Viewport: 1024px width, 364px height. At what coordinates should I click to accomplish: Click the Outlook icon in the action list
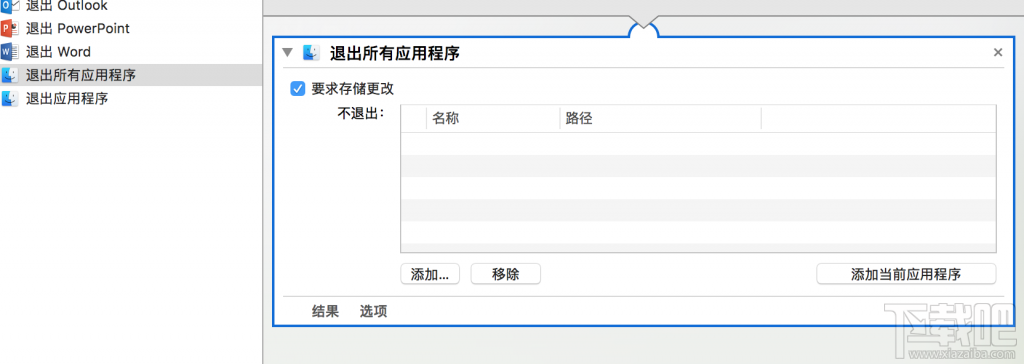(10, 6)
